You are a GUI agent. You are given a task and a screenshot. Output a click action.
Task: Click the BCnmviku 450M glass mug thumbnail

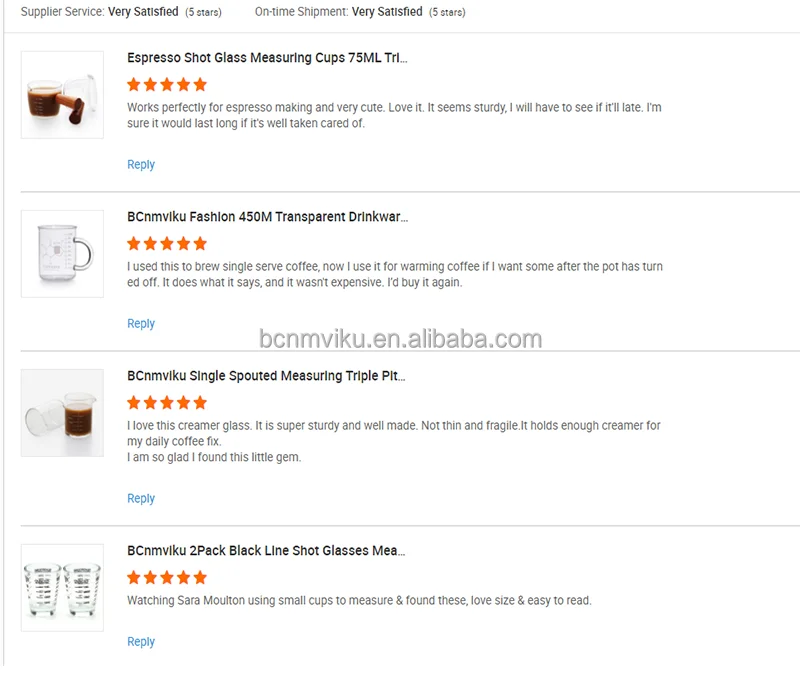pyautogui.click(x=62, y=253)
